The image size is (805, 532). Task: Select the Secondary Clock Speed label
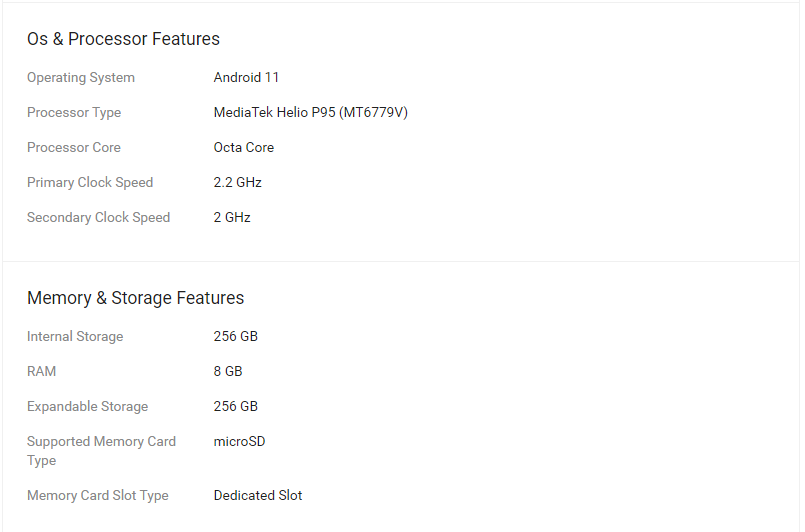point(98,217)
